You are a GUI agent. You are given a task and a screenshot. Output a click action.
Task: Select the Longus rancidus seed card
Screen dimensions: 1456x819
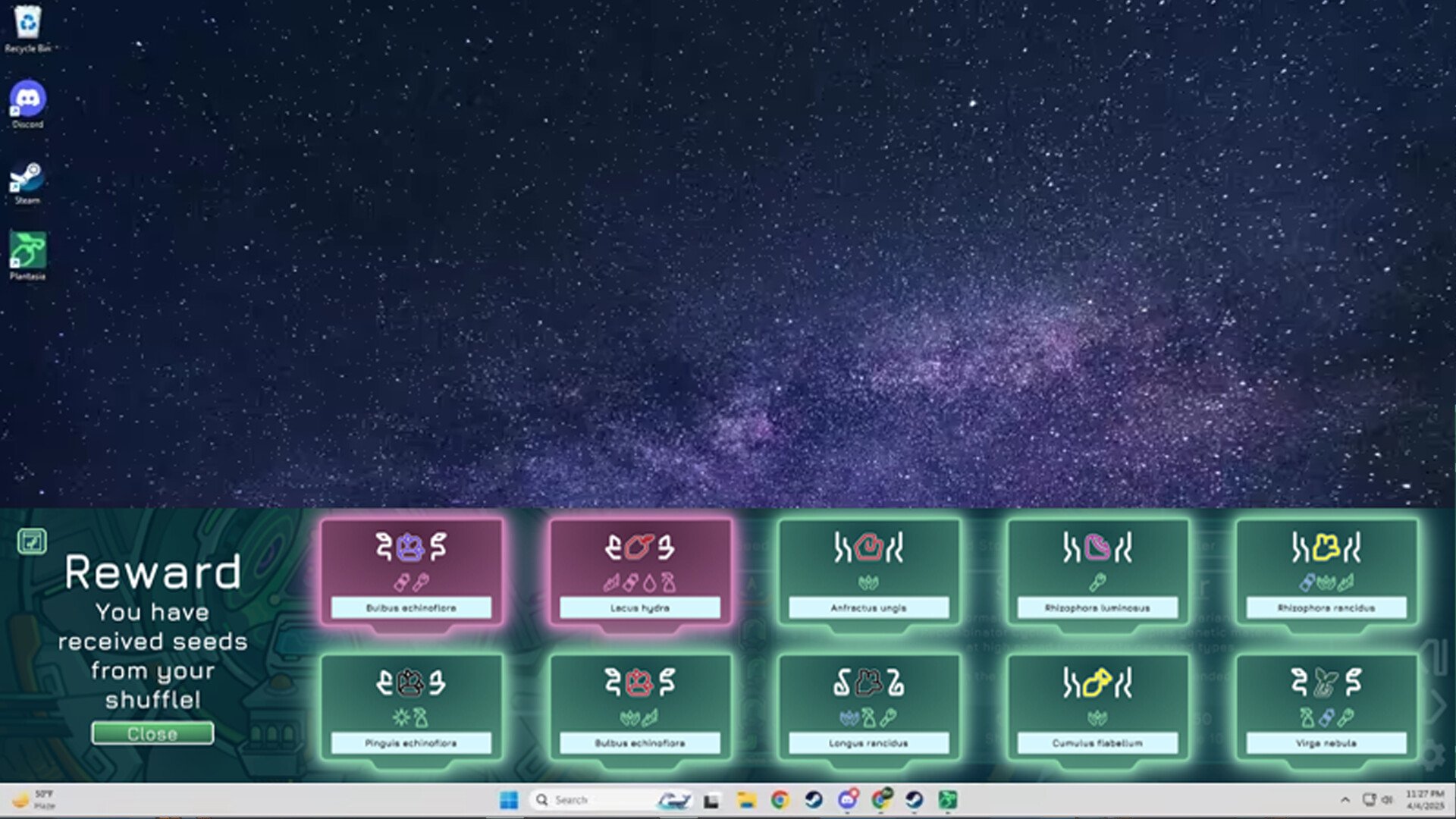(868, 708)
